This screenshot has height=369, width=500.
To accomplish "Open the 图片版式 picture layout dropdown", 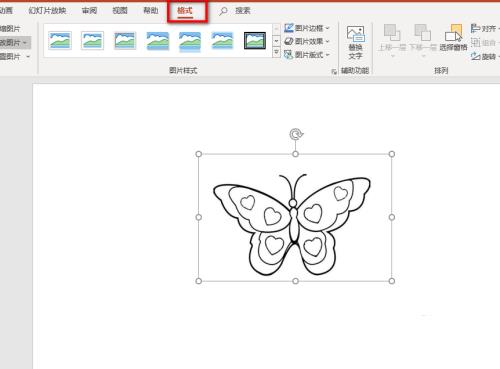I will point(307,54).
